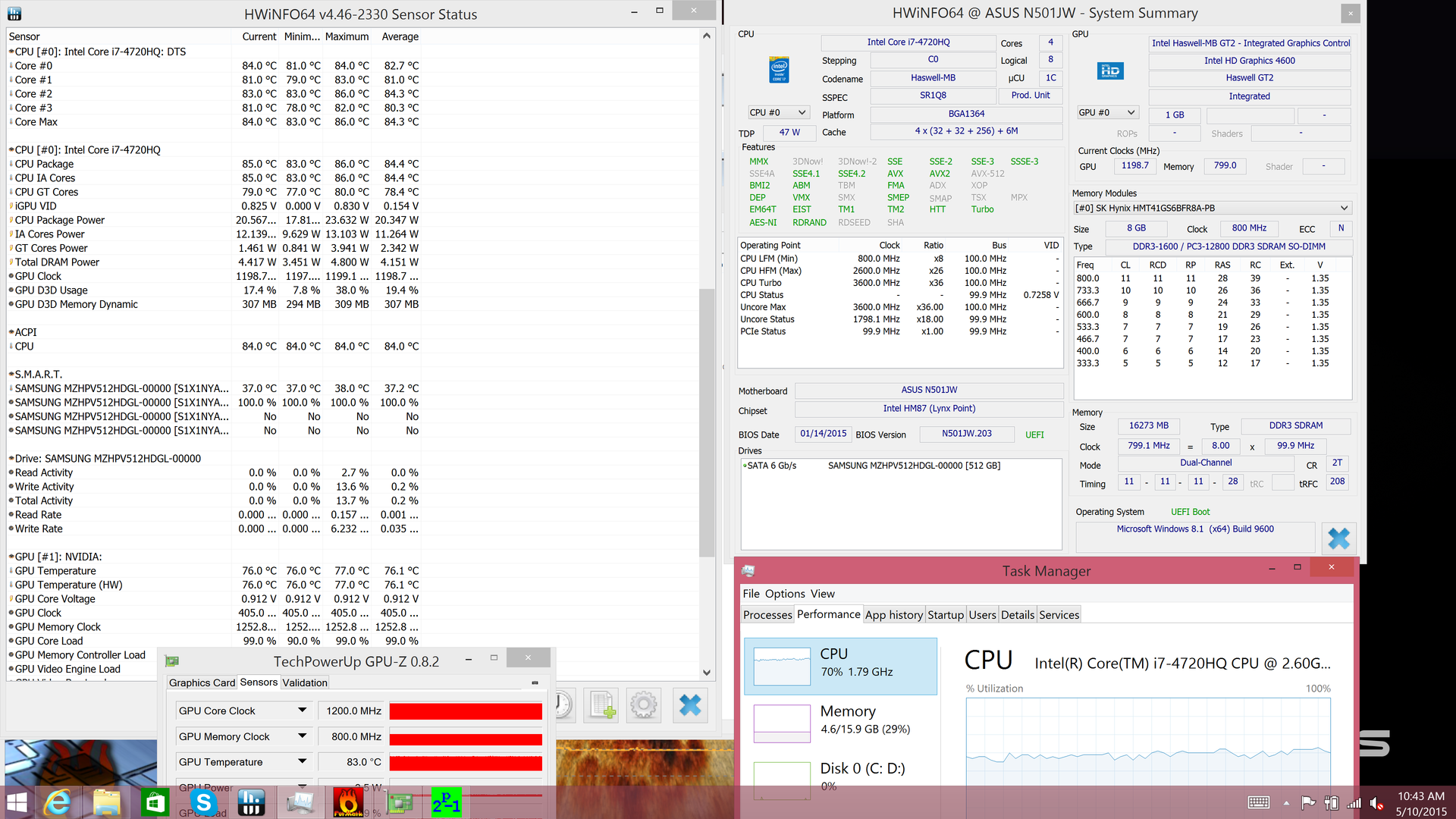Click the volume icon in system tray
The height and width of the screenshot is (819, 1456).
pyautogui.click(x=1376, y=803)
